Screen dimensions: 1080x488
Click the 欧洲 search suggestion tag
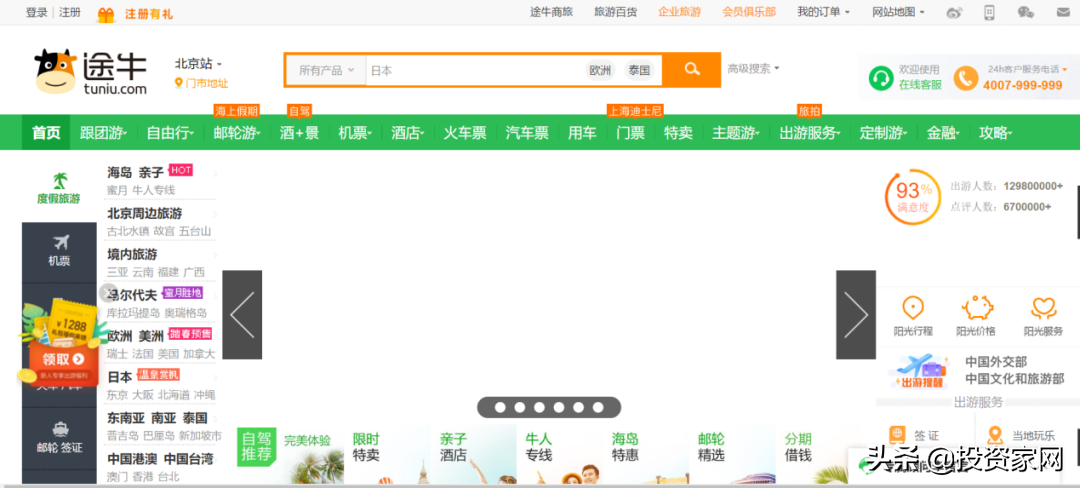tap(600, 70)
